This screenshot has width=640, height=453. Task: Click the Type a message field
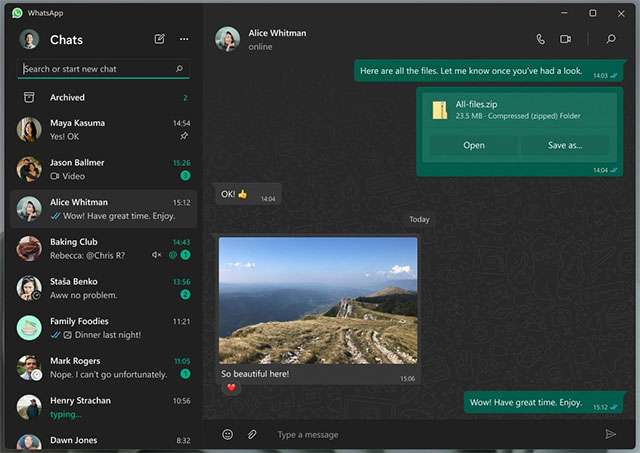coord(430,434)
